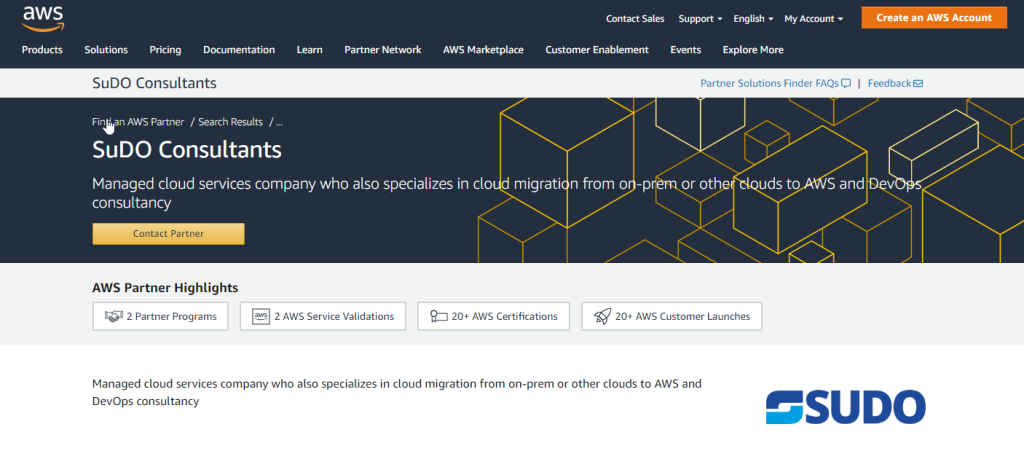Go to Search Results breadcrumb

pyautogui.click(x=231, y=122)
